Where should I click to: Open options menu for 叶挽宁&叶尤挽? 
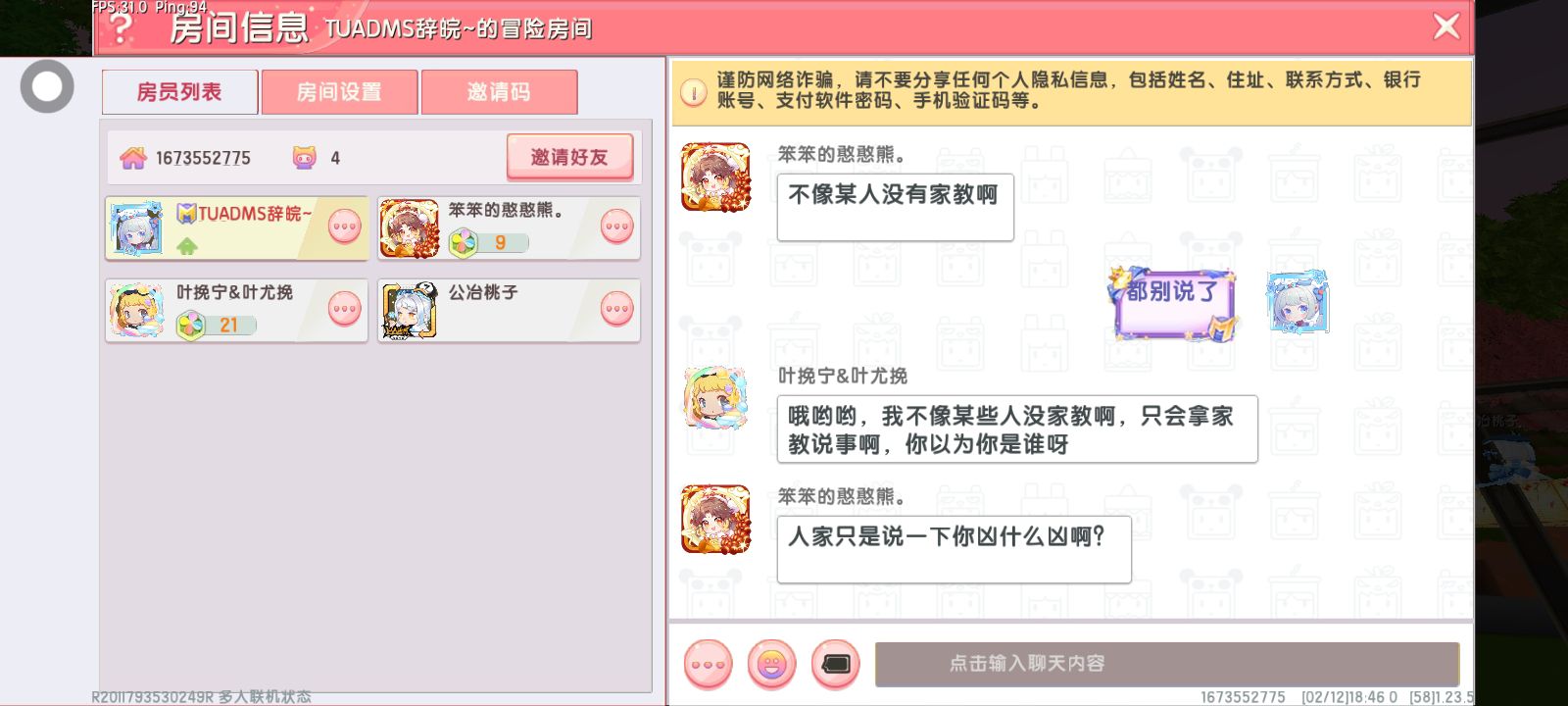345,309
